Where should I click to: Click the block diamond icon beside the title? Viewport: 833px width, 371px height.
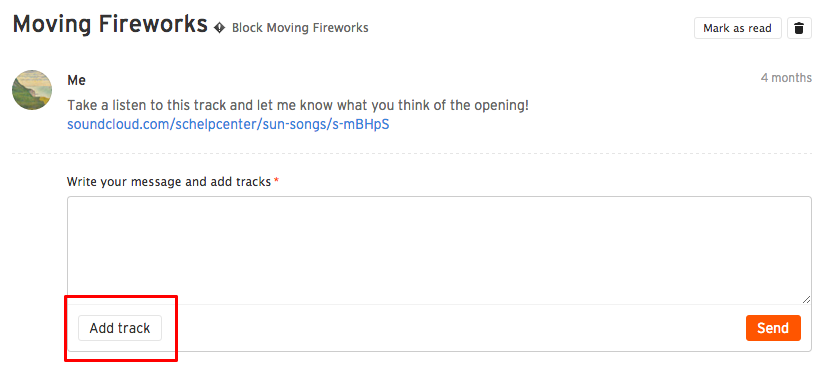pos(219,28)
